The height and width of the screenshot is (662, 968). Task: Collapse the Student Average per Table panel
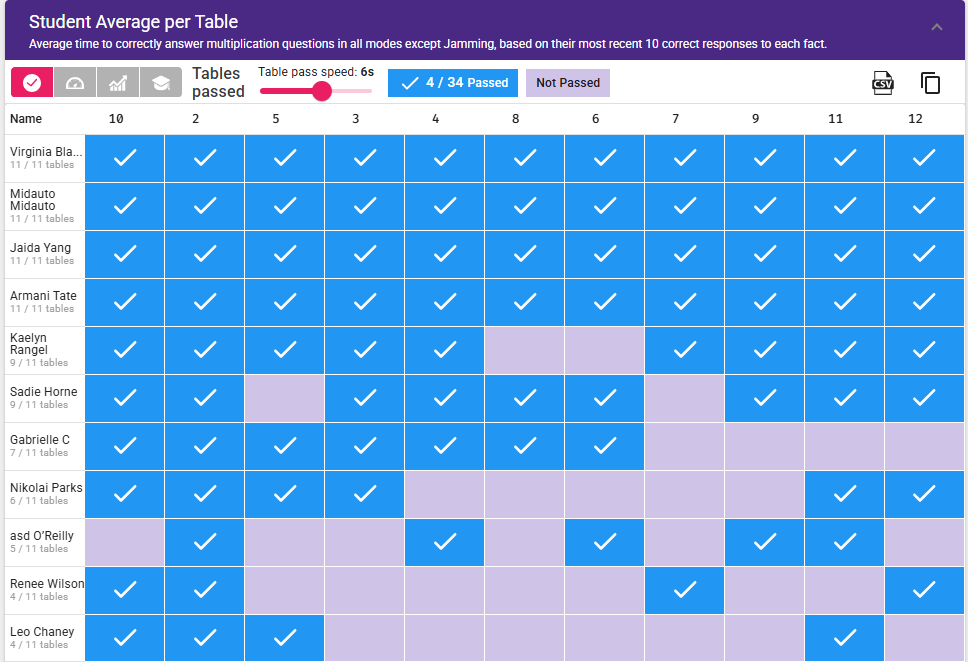tap(937, 28)
